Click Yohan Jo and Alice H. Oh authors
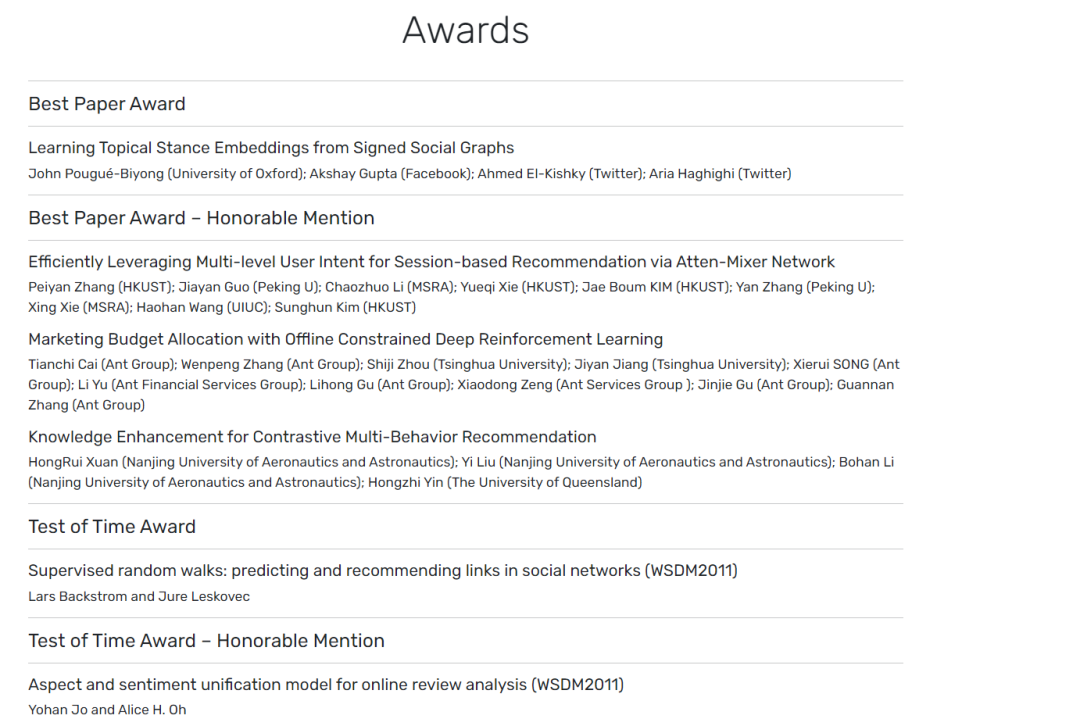Viewport: 1080px width, 726px height. point(107,709)
